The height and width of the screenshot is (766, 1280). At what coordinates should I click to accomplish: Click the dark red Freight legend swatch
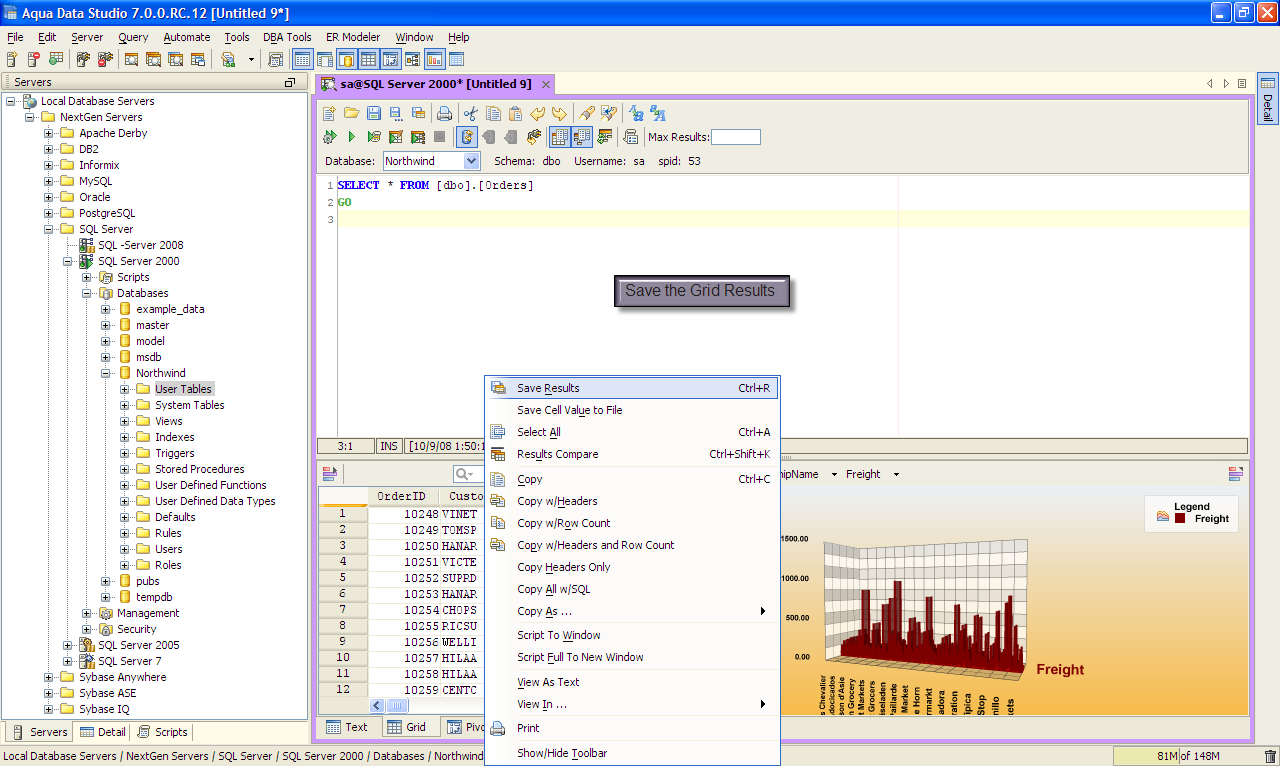coord(1180,519)
